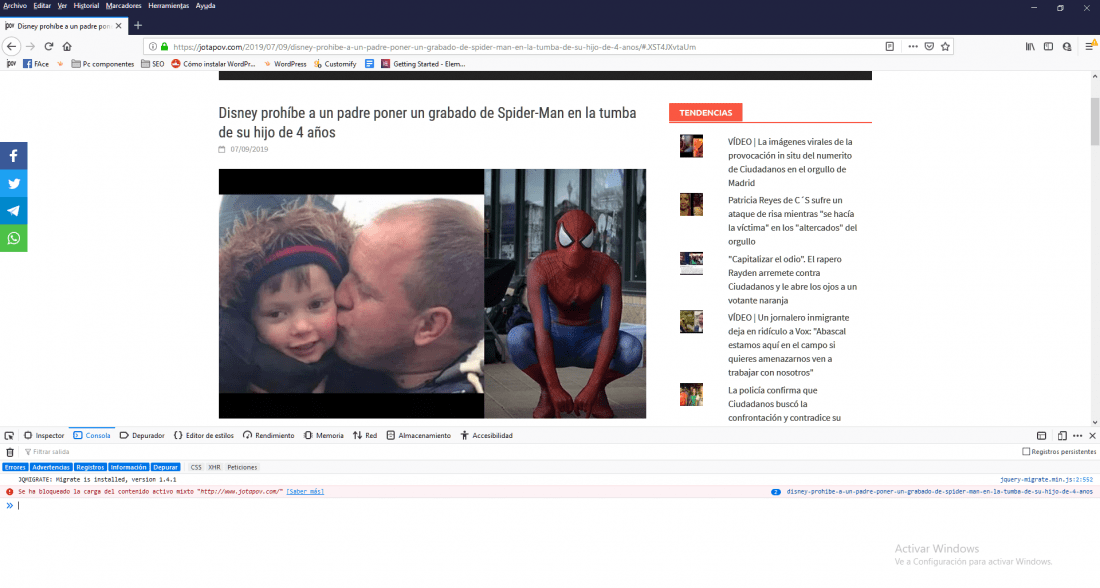Open the Firefox account icon
Image resolution: width=1100 pixels, height=588 pixels.
click(x=1067, y=46)
